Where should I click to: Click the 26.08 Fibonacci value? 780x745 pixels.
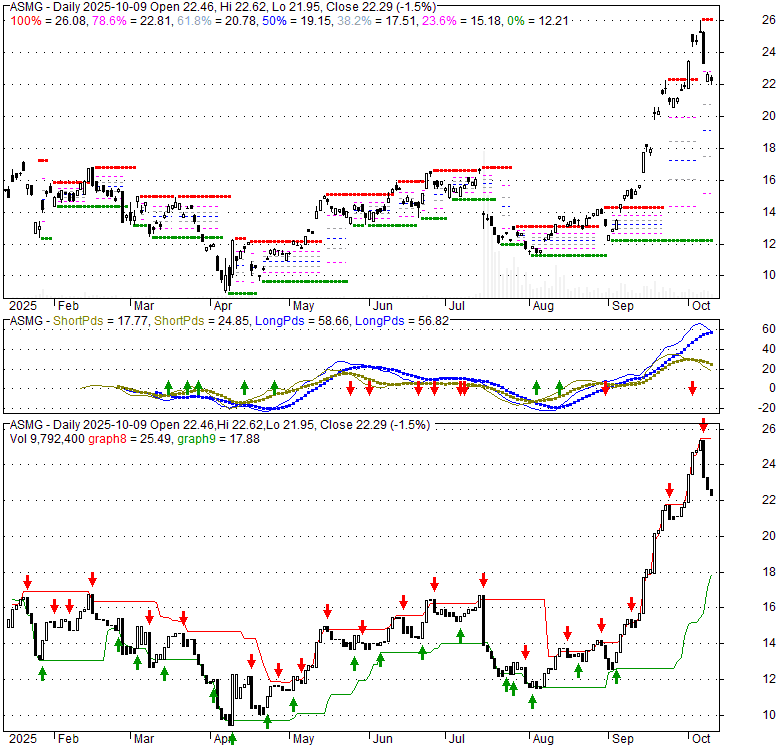[70, 21]
